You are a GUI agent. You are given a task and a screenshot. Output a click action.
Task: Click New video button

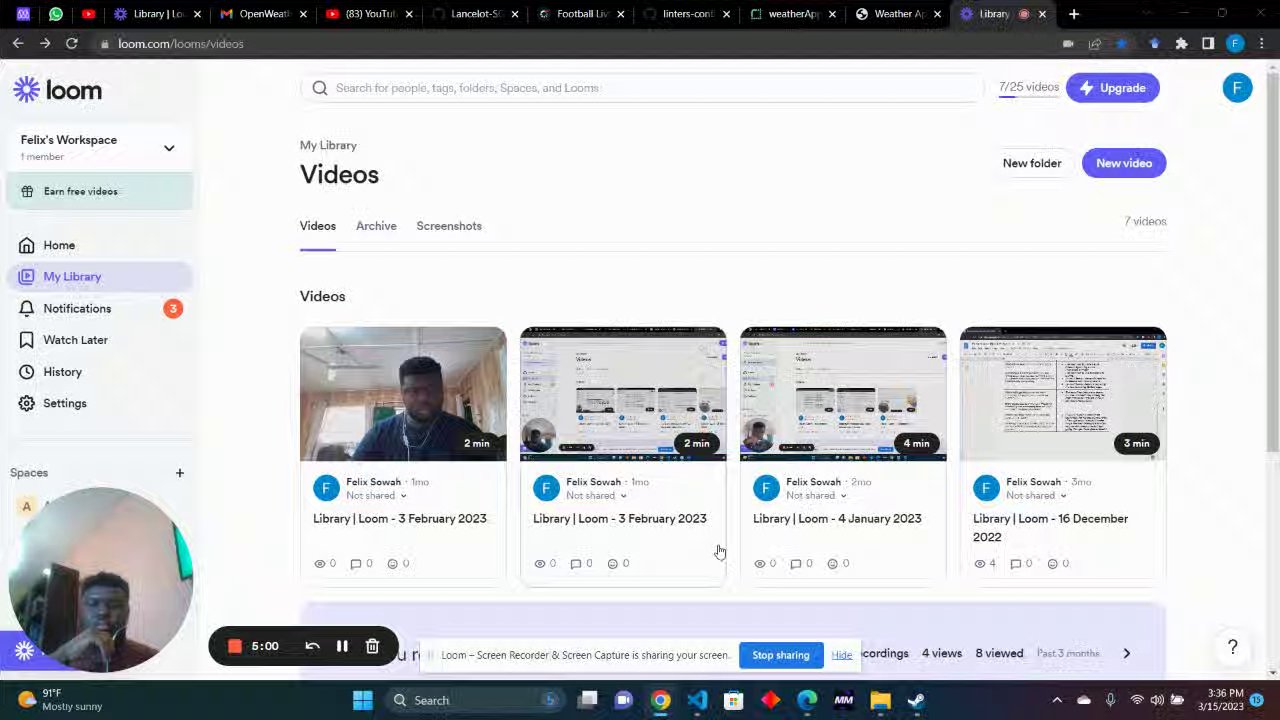1124,163
